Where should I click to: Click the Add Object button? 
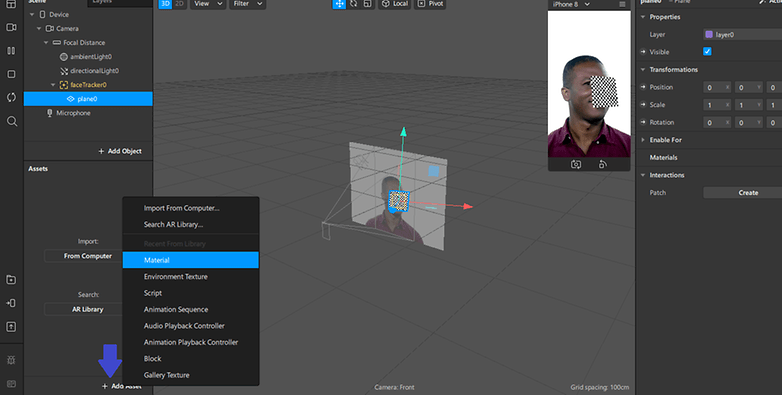(120, 151)
